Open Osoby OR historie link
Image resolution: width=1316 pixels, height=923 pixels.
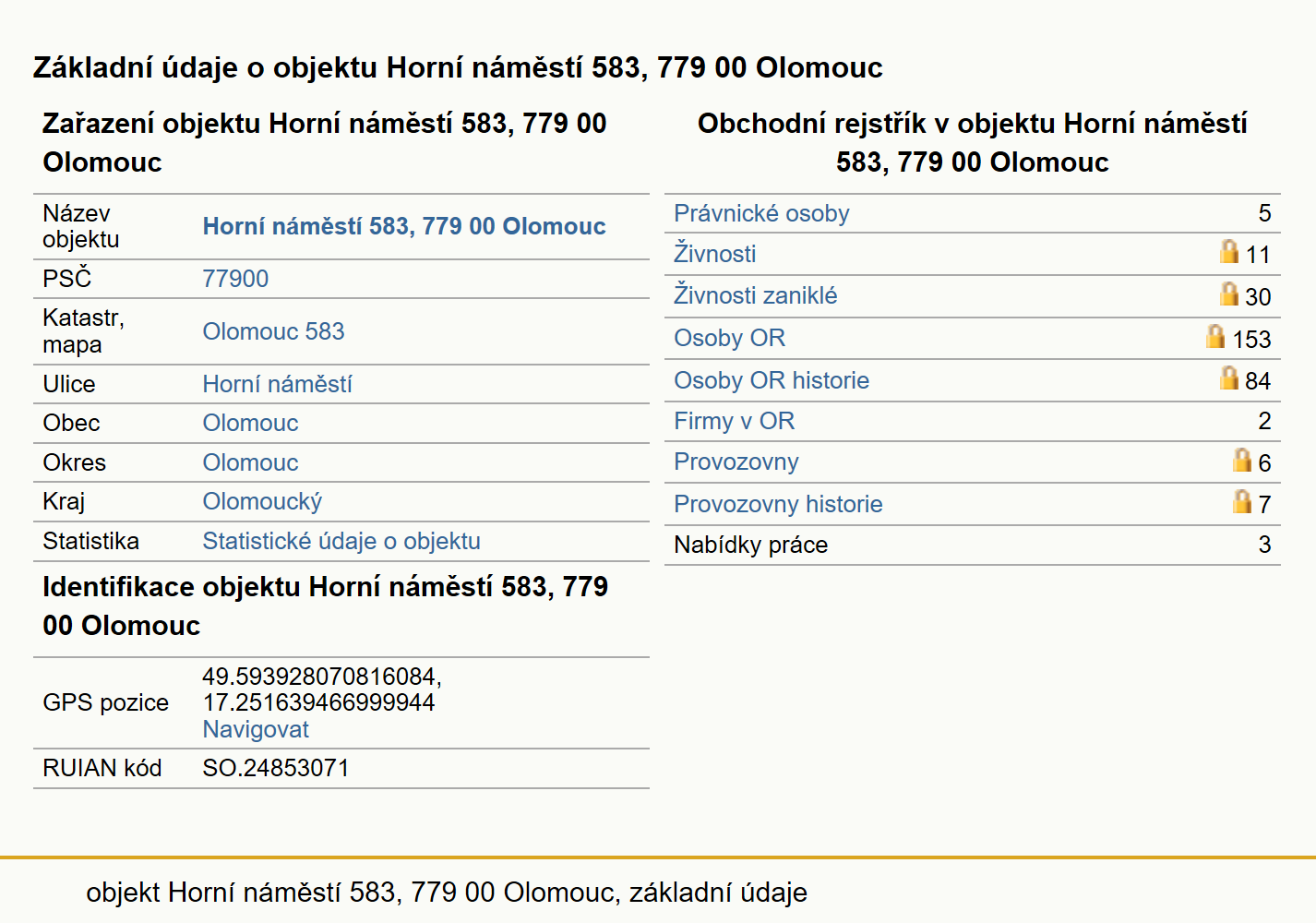click(x=772, y=380)
